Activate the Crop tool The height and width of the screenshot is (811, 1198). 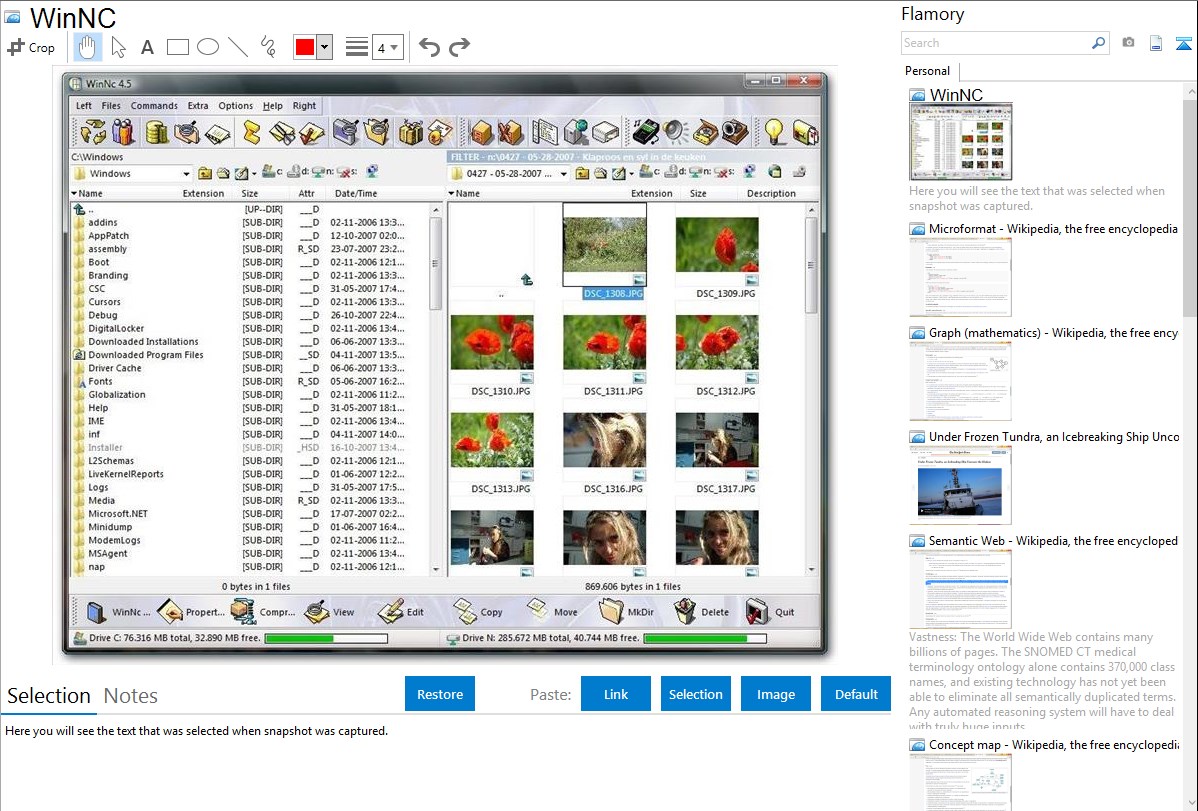(x=31, y=47)
